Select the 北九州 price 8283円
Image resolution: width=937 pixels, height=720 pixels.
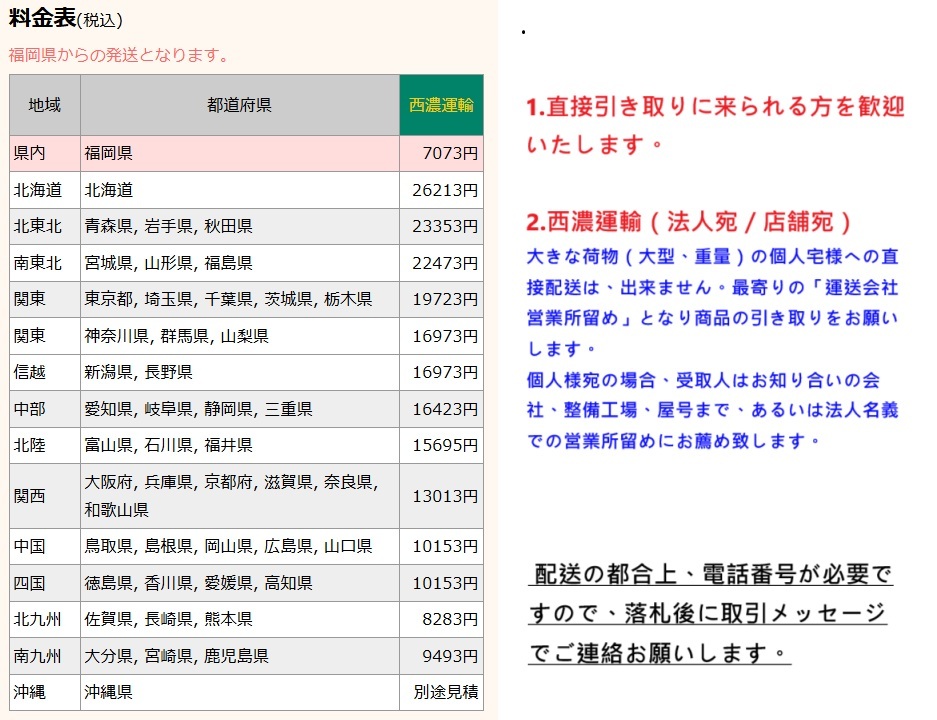coord(445,619)
